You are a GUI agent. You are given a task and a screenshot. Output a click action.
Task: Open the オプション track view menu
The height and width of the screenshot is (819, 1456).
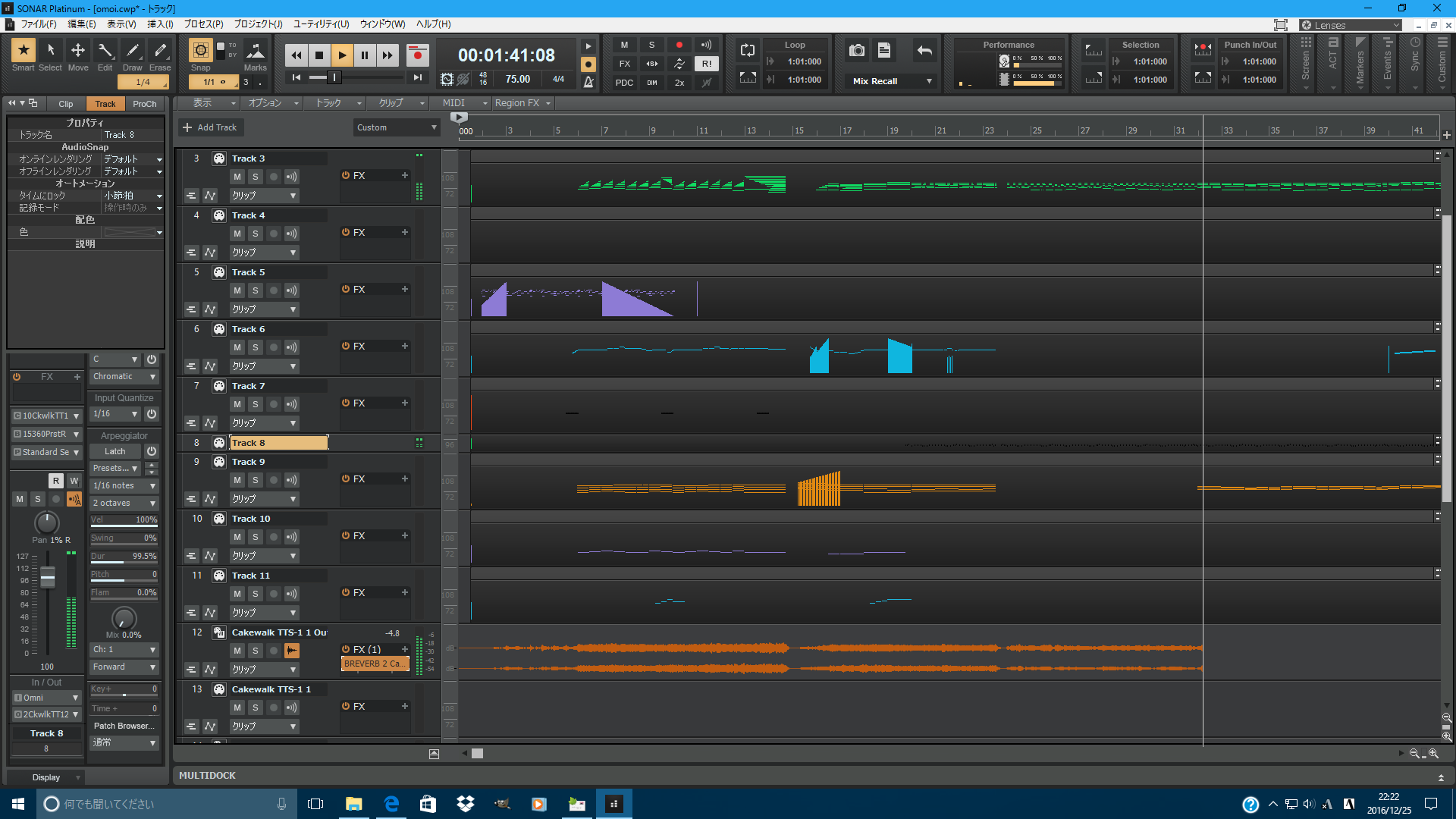[271, 103]
